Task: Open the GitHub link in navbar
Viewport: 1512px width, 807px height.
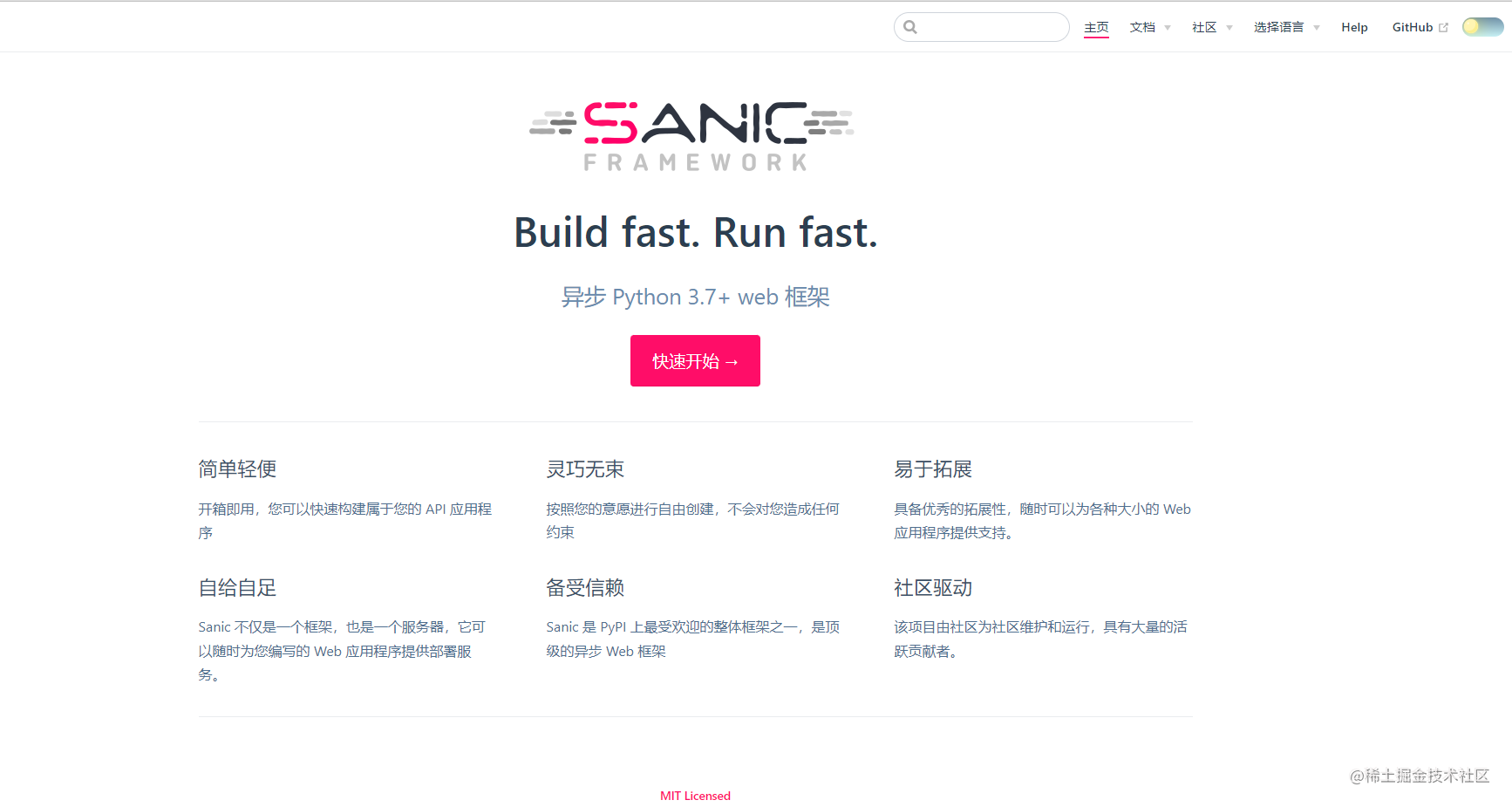Action: pyautogui.click(x=1413, y=27)
